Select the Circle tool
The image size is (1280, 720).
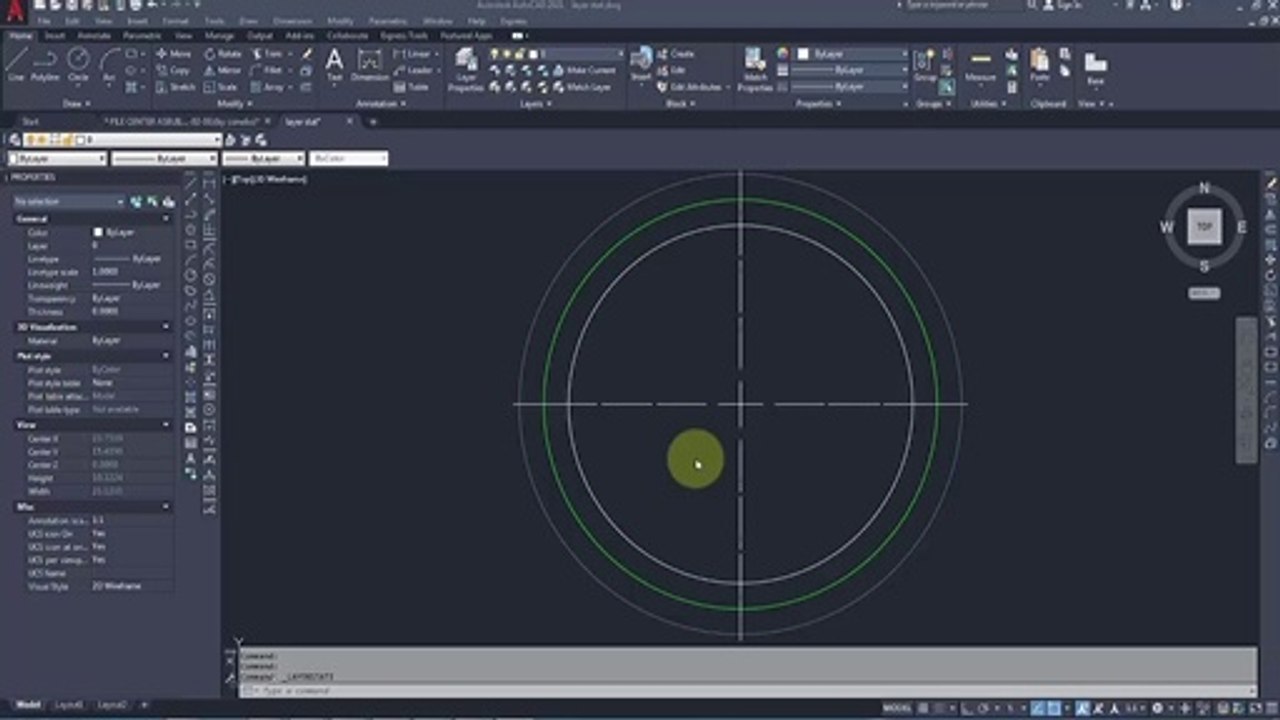(78, 64)
